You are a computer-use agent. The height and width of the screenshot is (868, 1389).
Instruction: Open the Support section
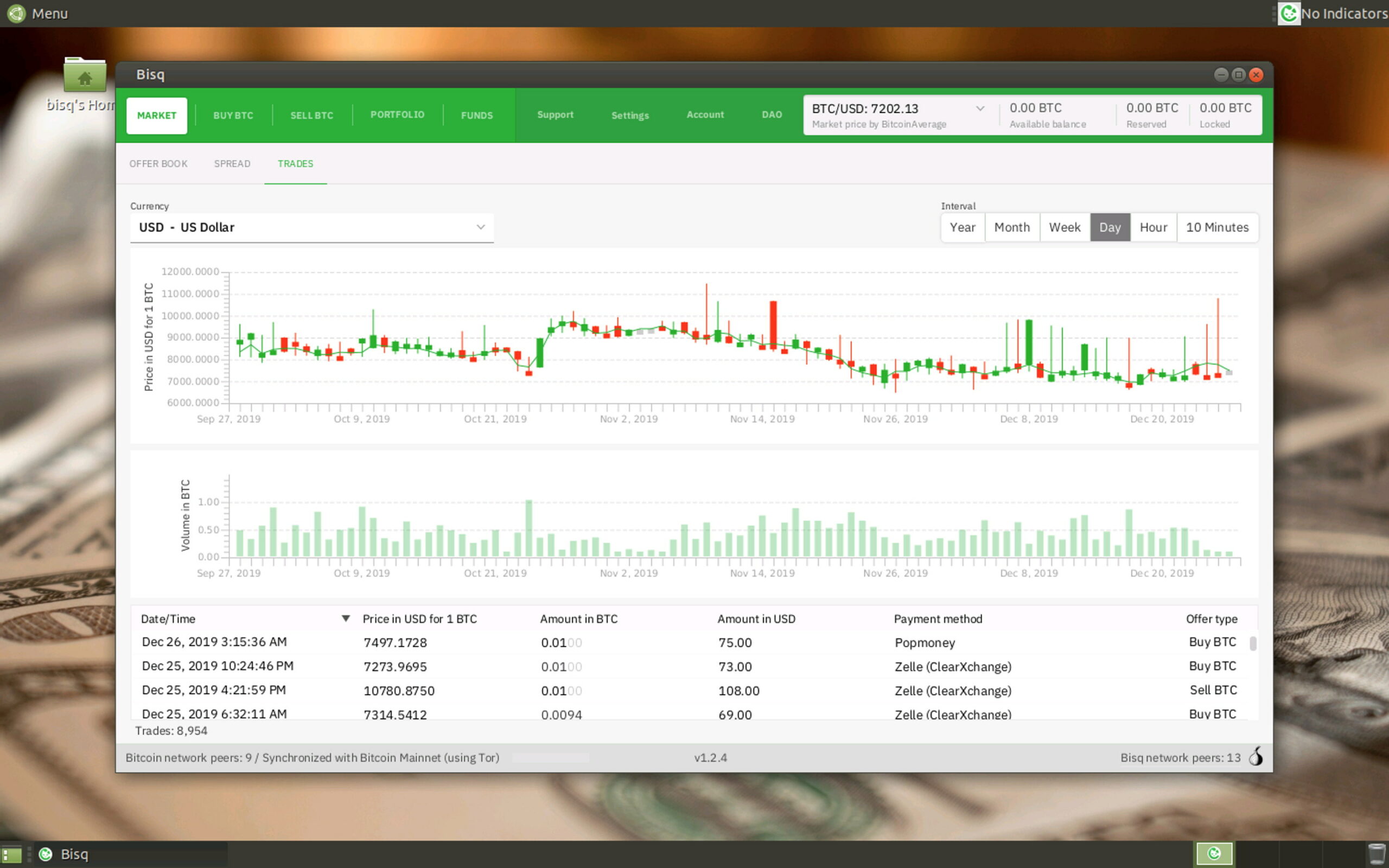(555, 115)
